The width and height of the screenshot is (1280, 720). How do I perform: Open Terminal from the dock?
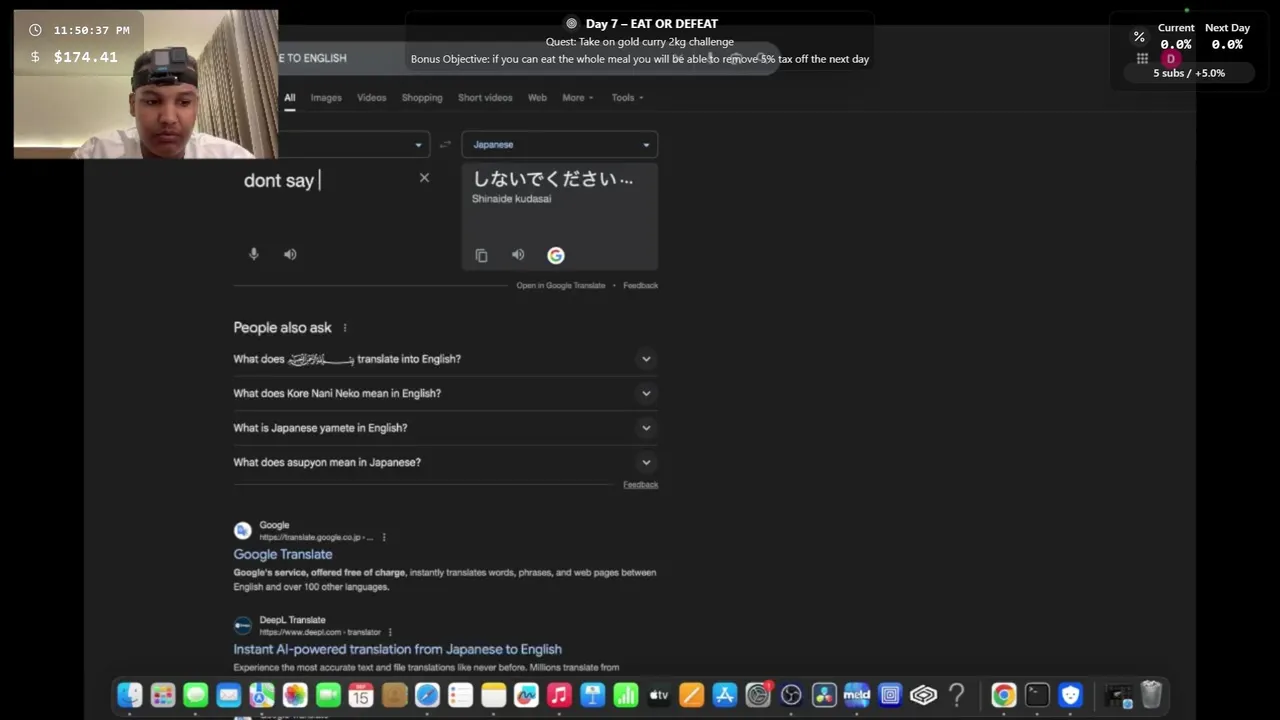pyautogui.click(x=1037, y=695)
